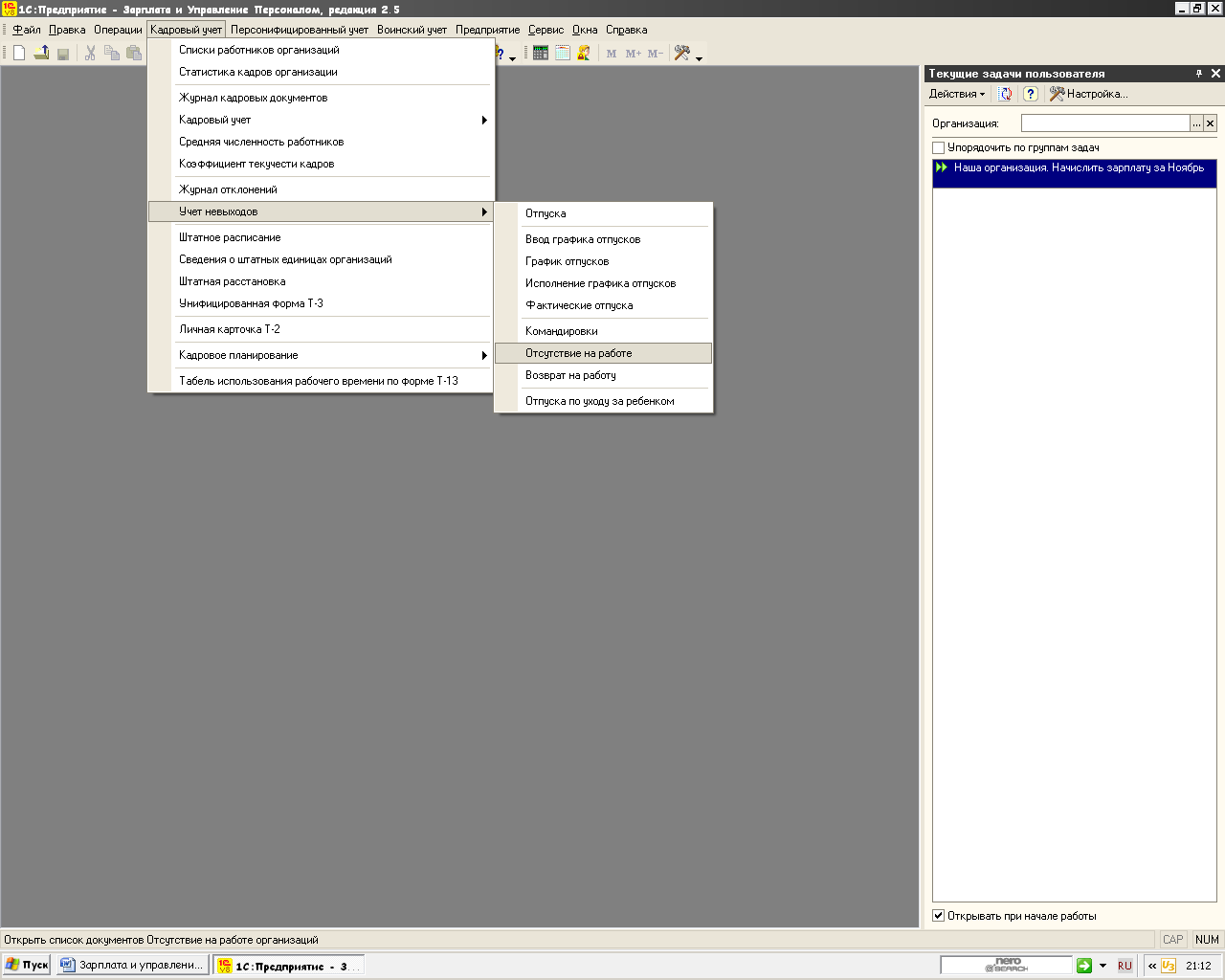Image resolution: width=1225 pixels, height=980 pixels.
Task: Click inside the Организация input field
Action: (1105, 123)
